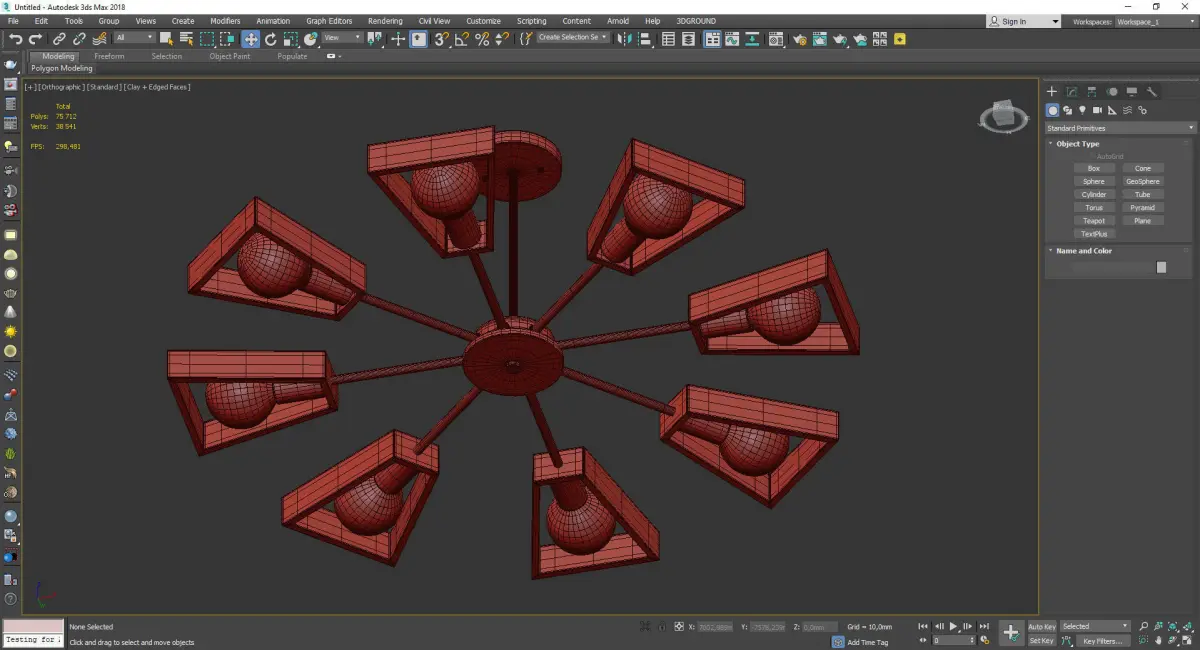The width and height of the screenshot is (1200, 650).
Task: Open the reference coordinate View dropdown
Action: point(342,38)
